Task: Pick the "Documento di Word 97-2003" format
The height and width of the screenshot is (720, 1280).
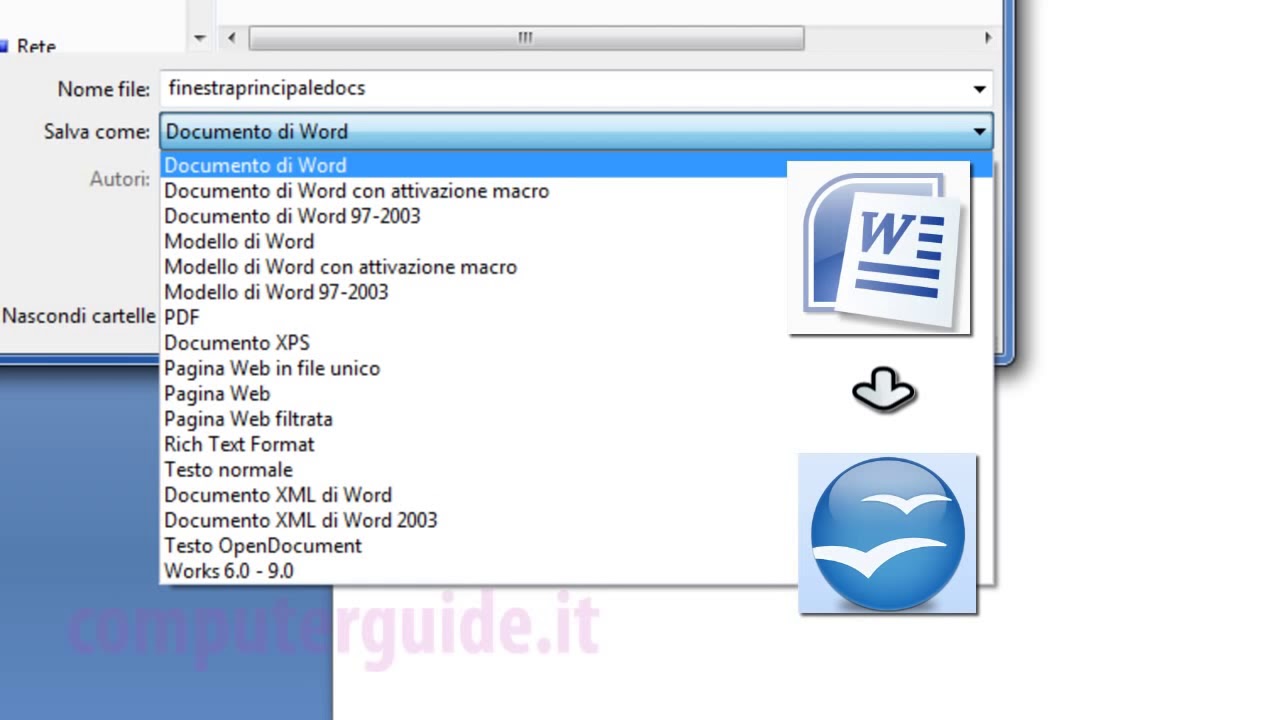Action: pyautogui.click(x=576, y=216)
